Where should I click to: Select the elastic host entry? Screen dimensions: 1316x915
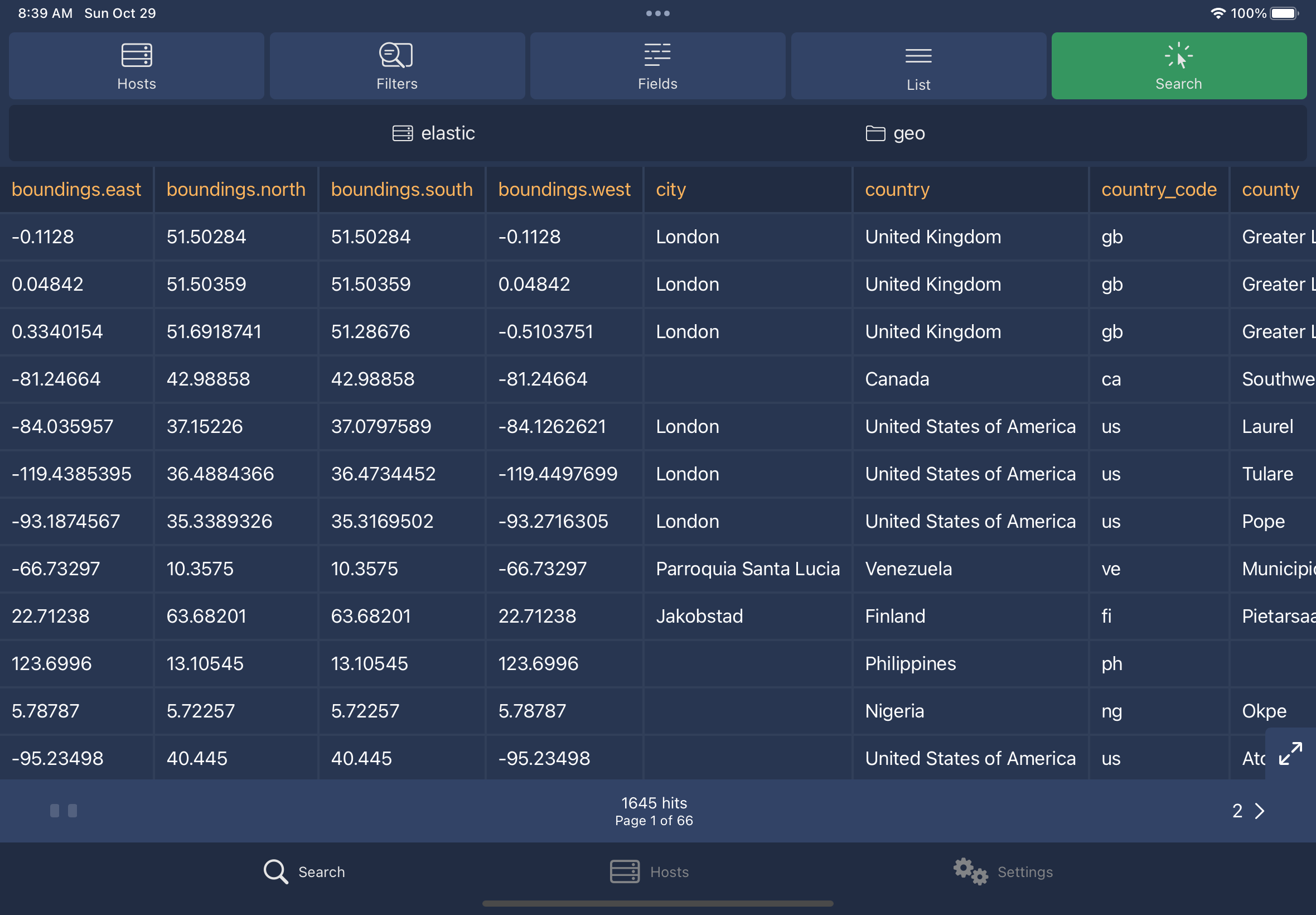pyautogui.click(x=434, y=133)
